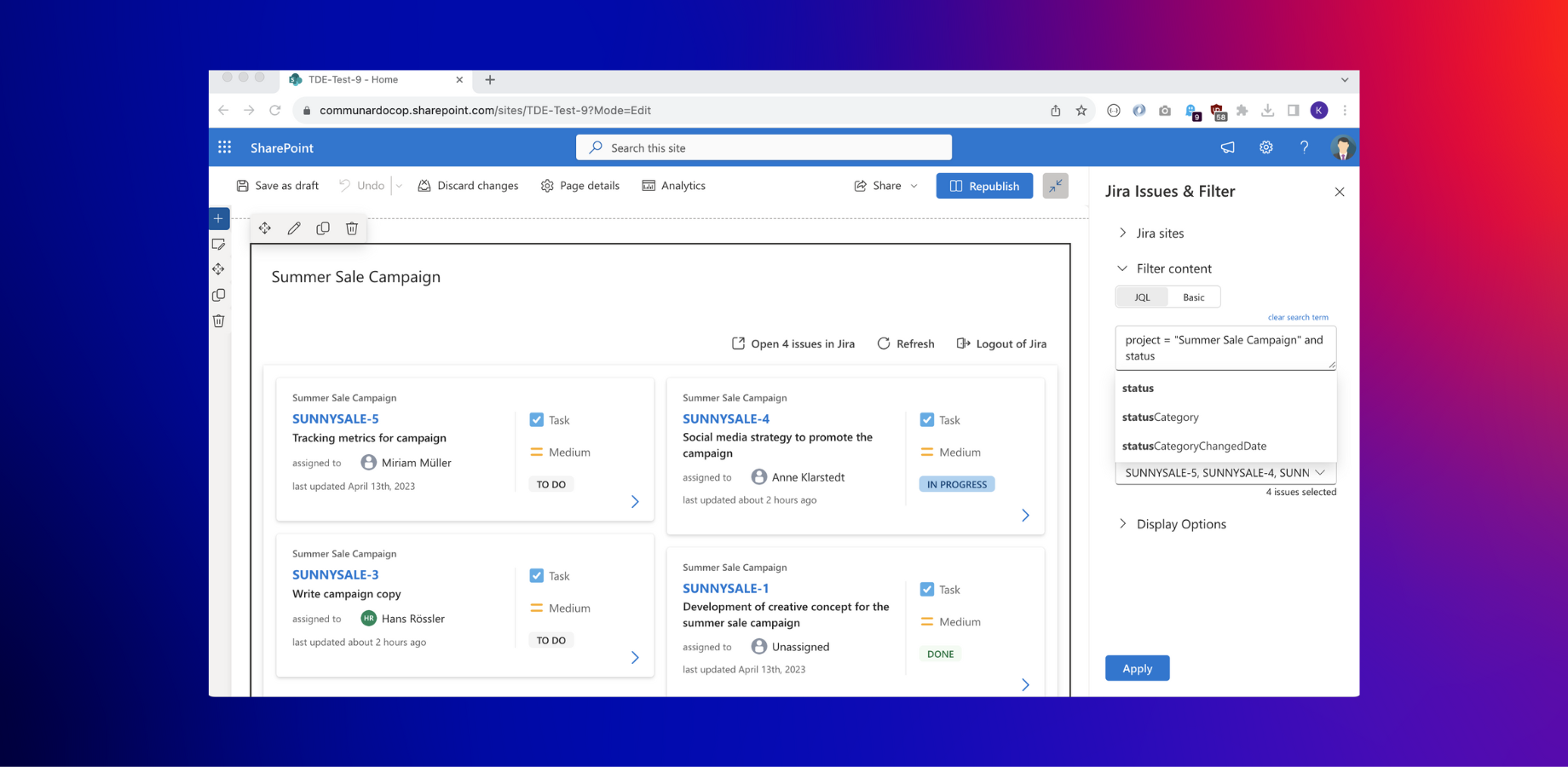Switch filter mode to Basic

[x=1194, y=297]
